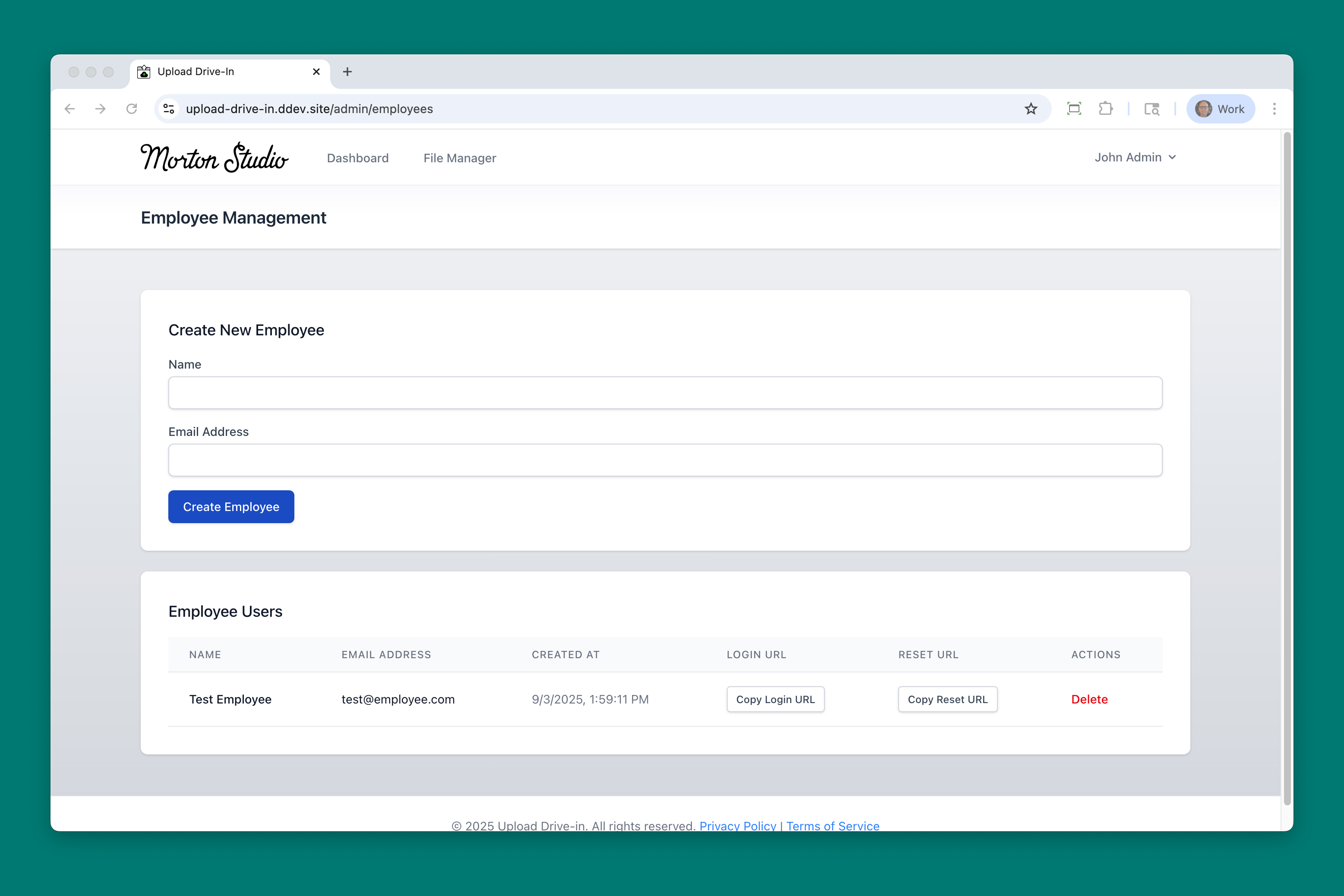Screen dimensions: 1344x896
Task: Open File Manager from the navigation
Action: [459, 158]
